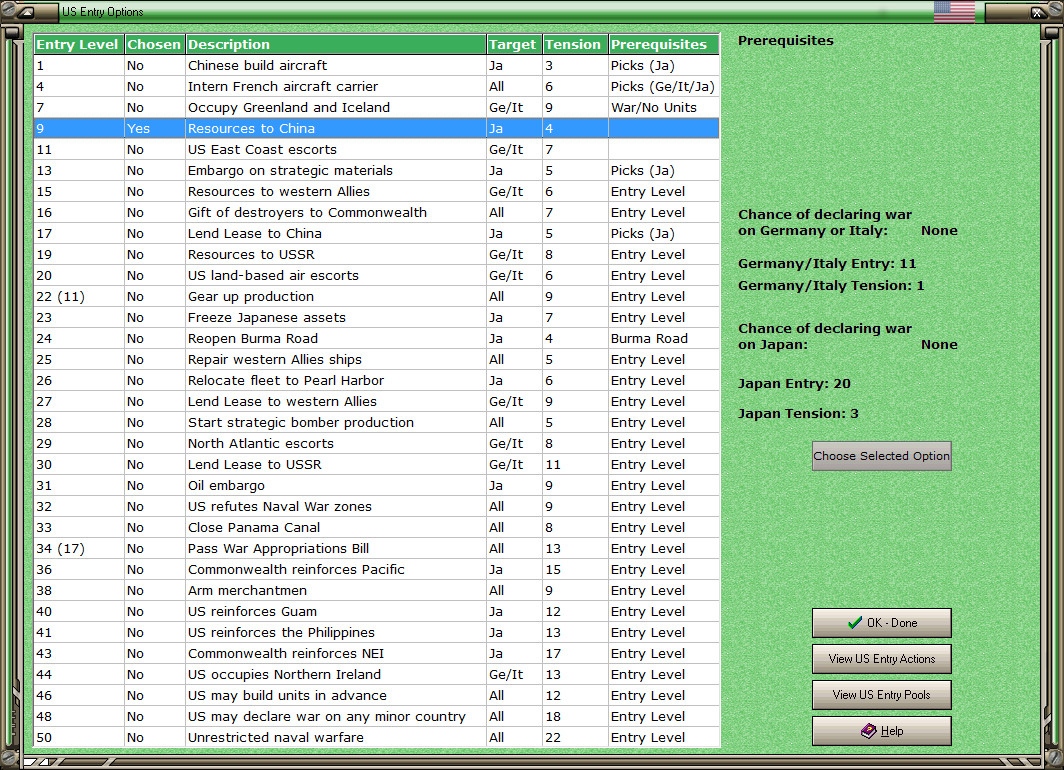Image resolution: width=1064 pixels, height=770 pixels.
Task: Click the Description column header
Action: (x=336, y=44)
